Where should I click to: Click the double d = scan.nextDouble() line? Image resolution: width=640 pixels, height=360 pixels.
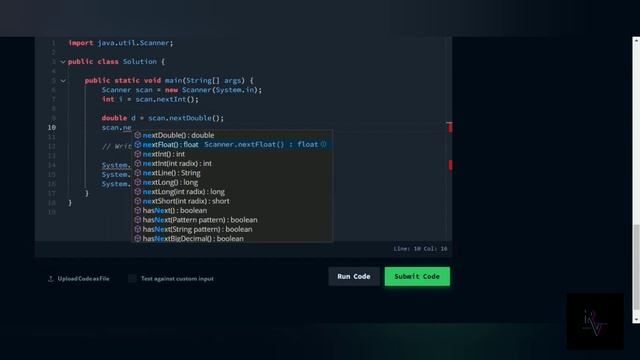(162, 118)
